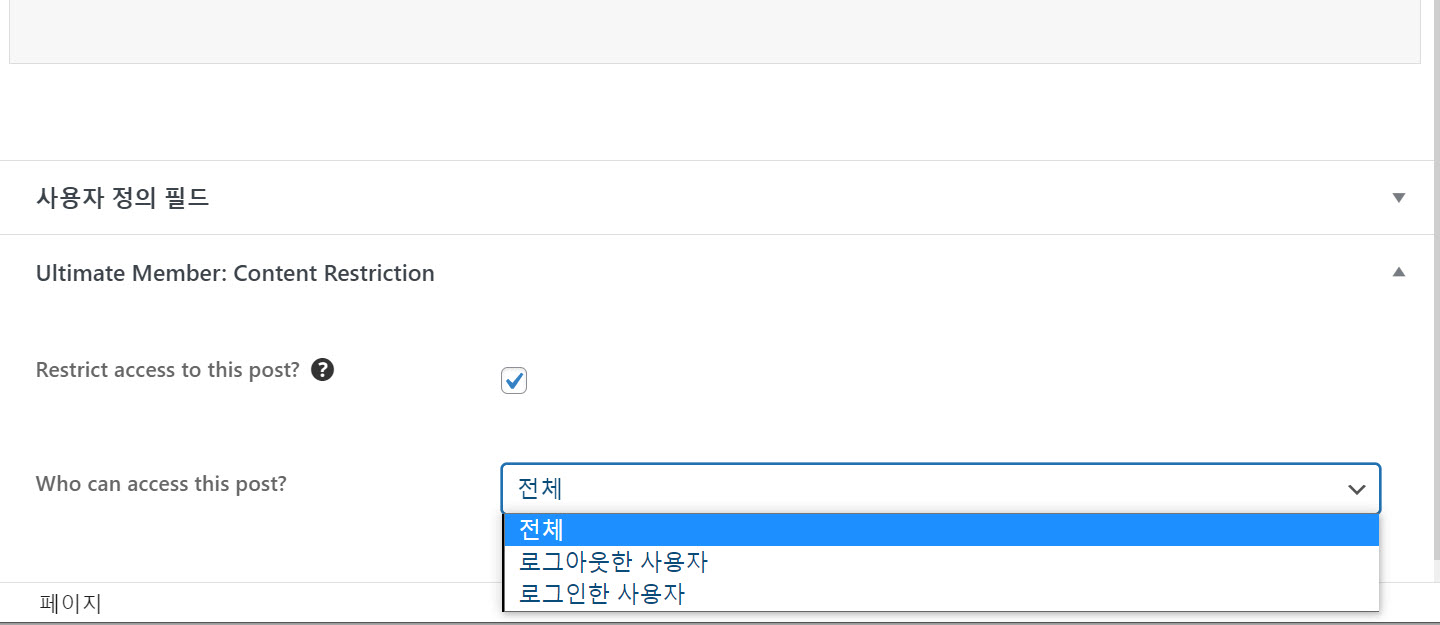Open the restriction help tooltip icon
The width and height of the screenshot is (1440, 625).
pos(322,369)
